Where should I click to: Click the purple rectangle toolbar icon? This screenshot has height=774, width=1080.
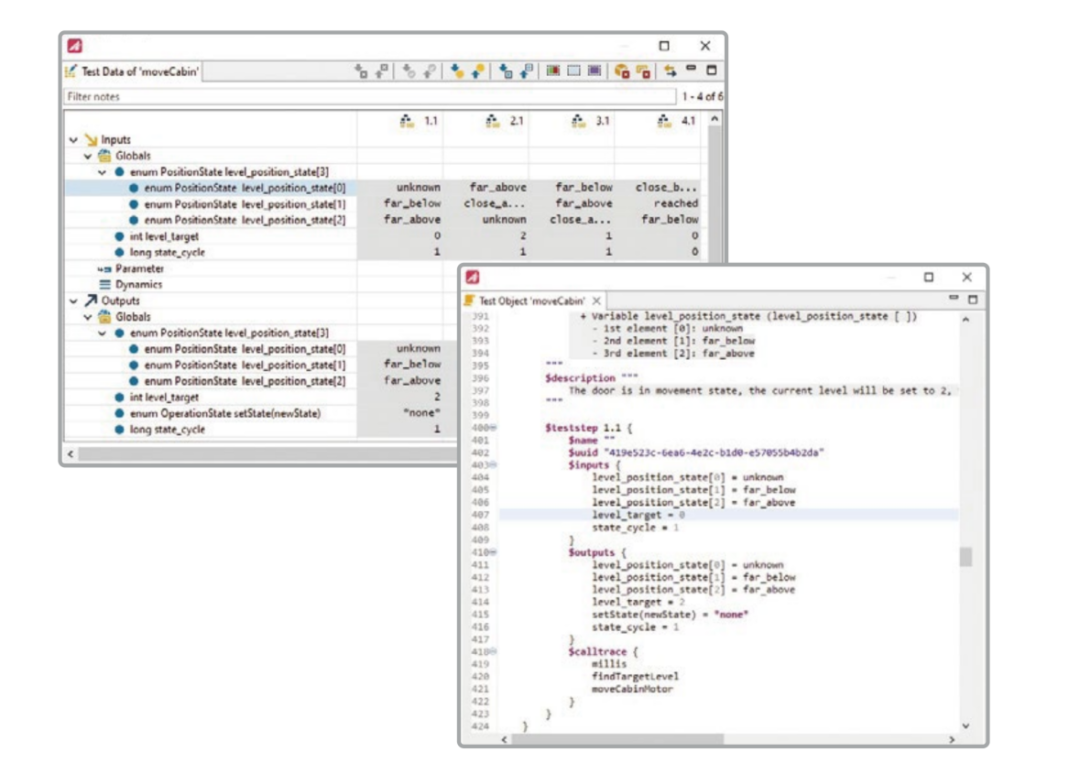point(594,70)
